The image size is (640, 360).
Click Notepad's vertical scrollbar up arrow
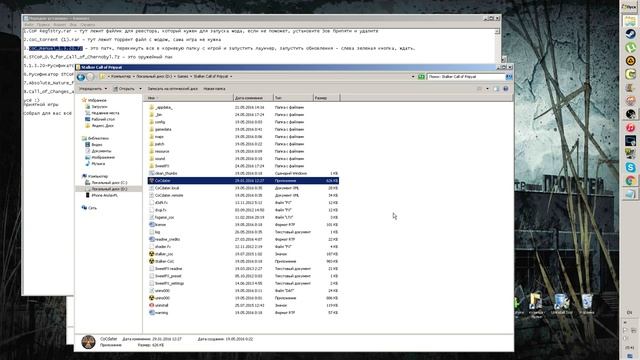[498, 31]
